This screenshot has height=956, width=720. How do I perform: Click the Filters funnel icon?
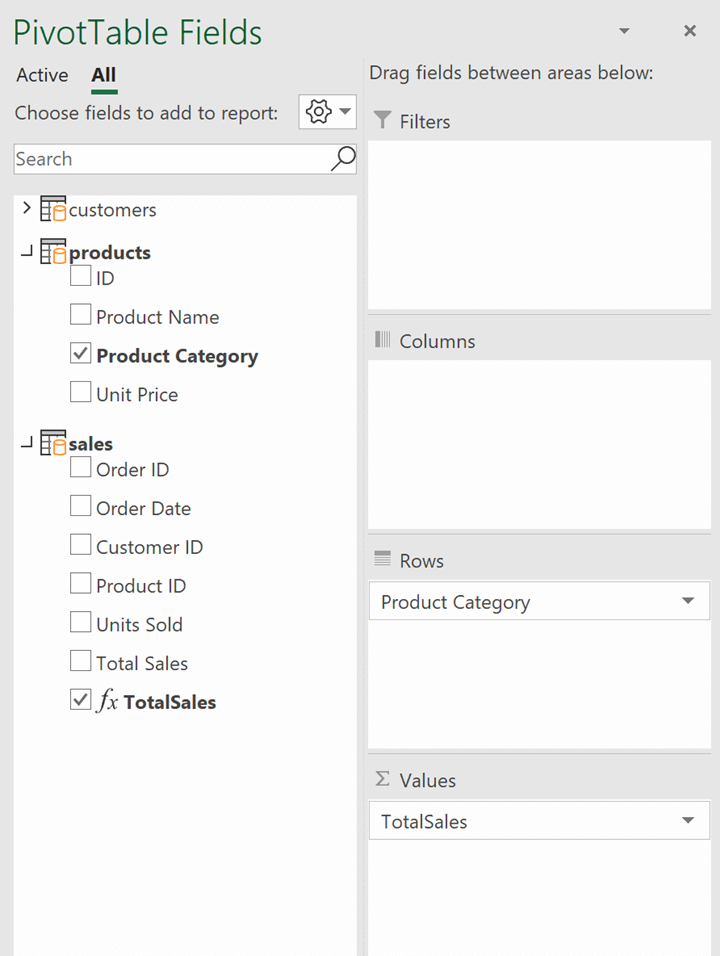click(381, 120)
